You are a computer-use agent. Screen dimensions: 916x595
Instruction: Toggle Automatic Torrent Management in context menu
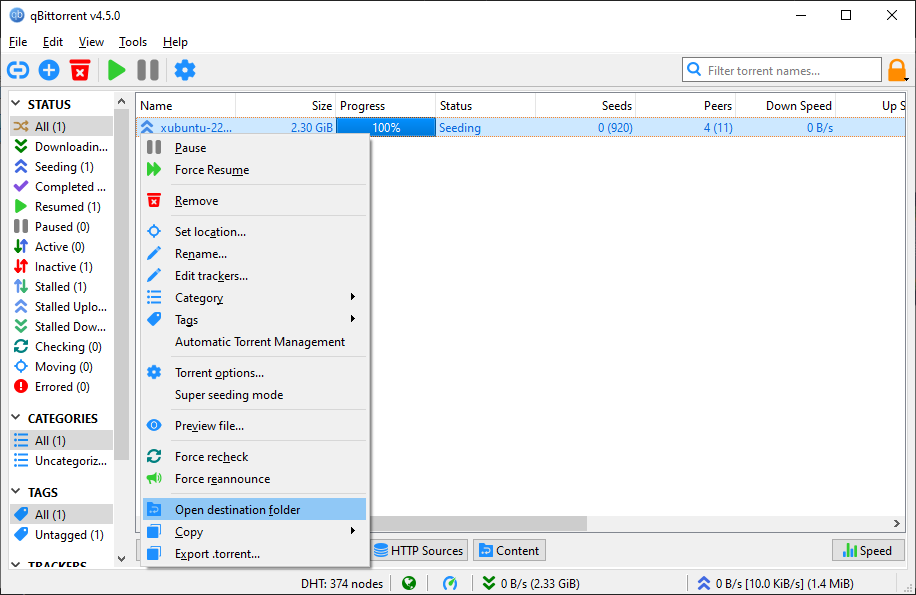pos(255,342)
